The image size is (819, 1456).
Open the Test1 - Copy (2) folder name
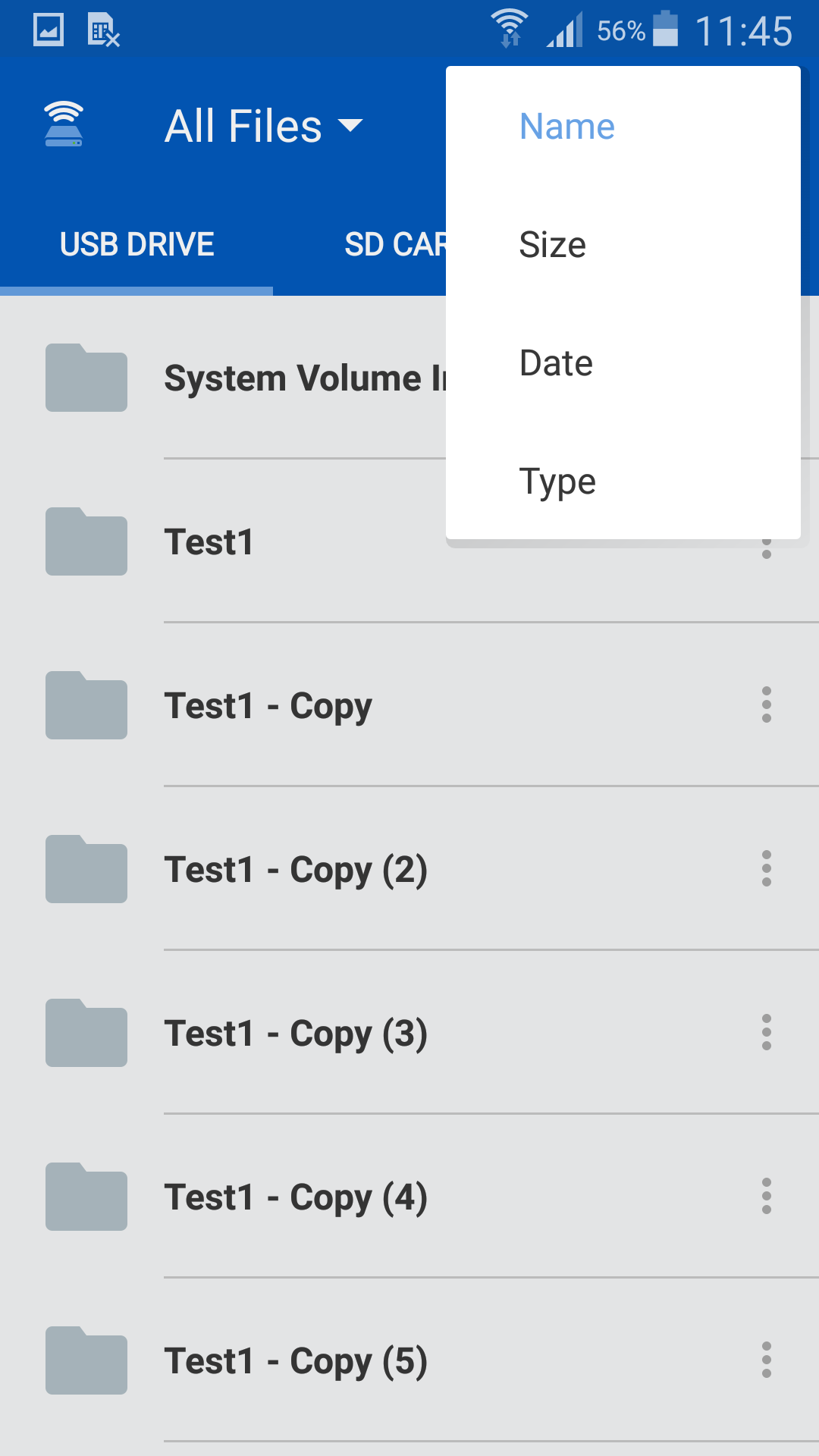[x=296, y=870]
